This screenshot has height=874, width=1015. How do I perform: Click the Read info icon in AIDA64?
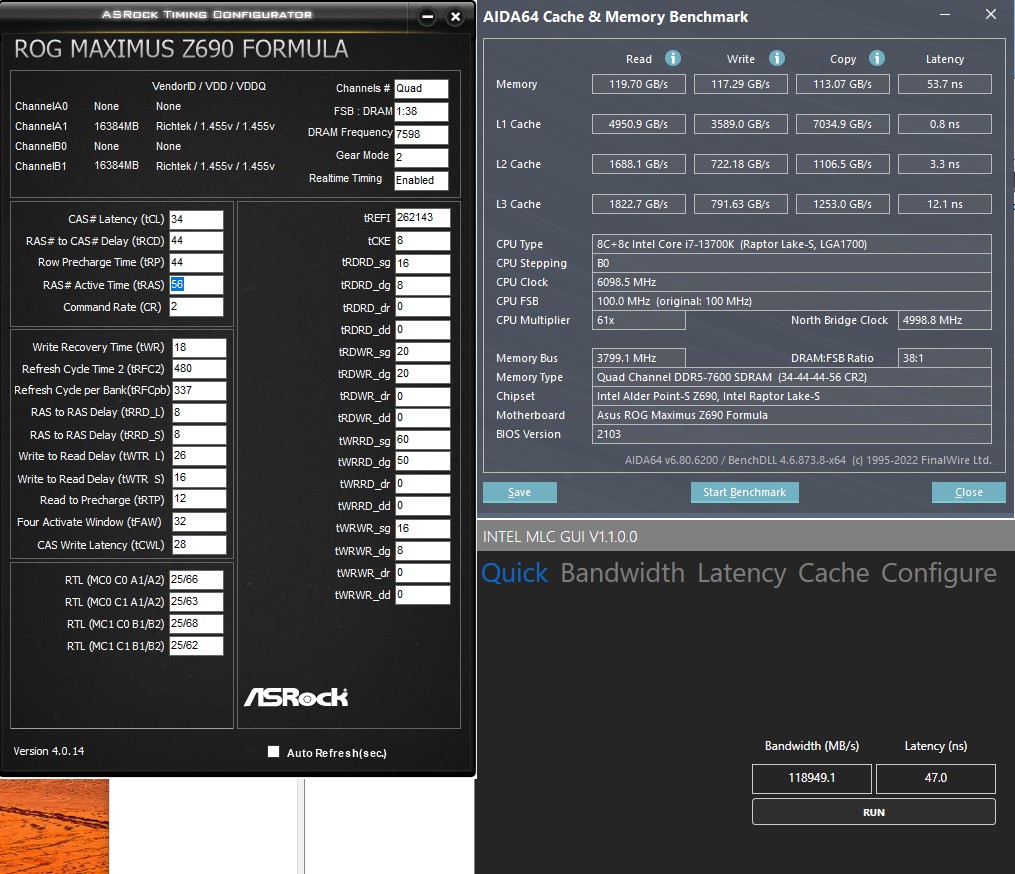[x=673, y=58]
